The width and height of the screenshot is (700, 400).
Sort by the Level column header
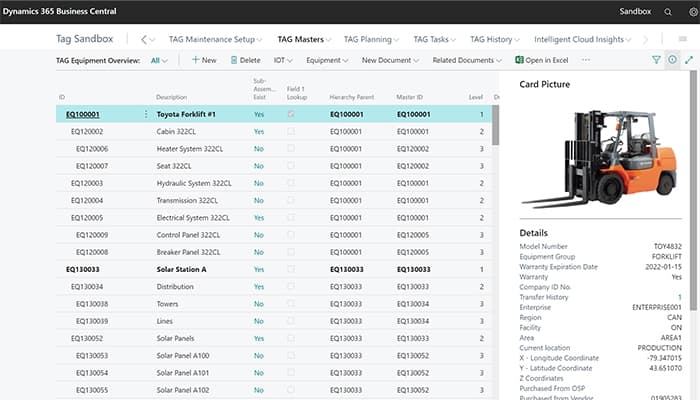tap(476, 97)
